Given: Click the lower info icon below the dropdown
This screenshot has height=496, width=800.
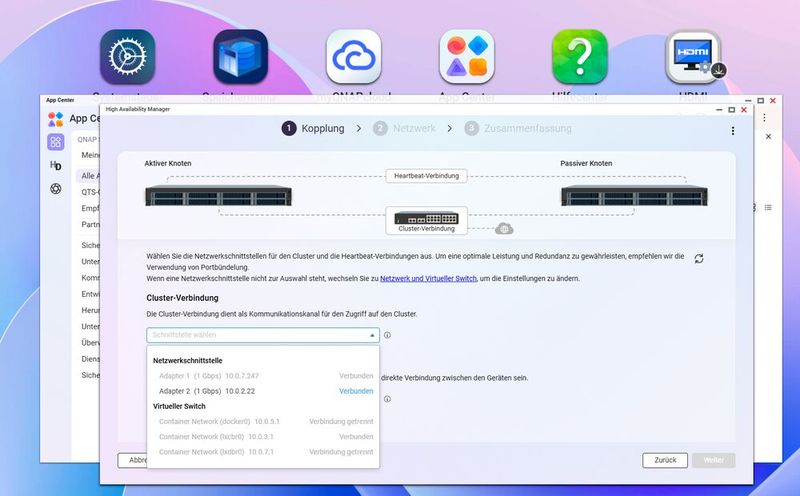Looking at the screenshot, I should (x=387, y=399).
